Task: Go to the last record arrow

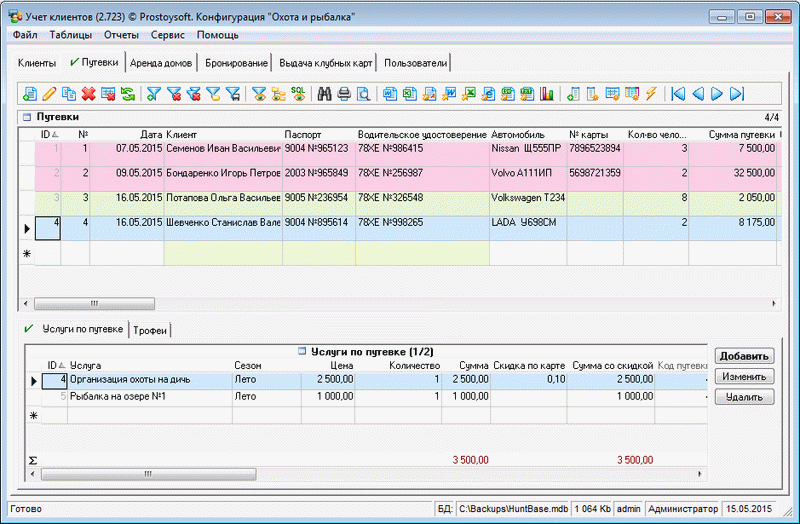Action: (x=737, y=94)
